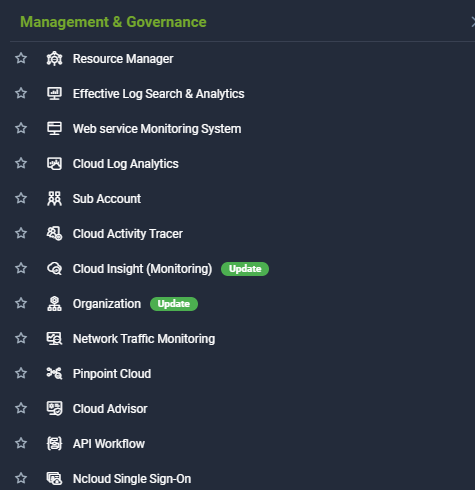The width and height of the screenshot is (475, 490).
Task: Star Effective Log Search & Analytics
Action: pyautogui.click(x=21, y=93)
